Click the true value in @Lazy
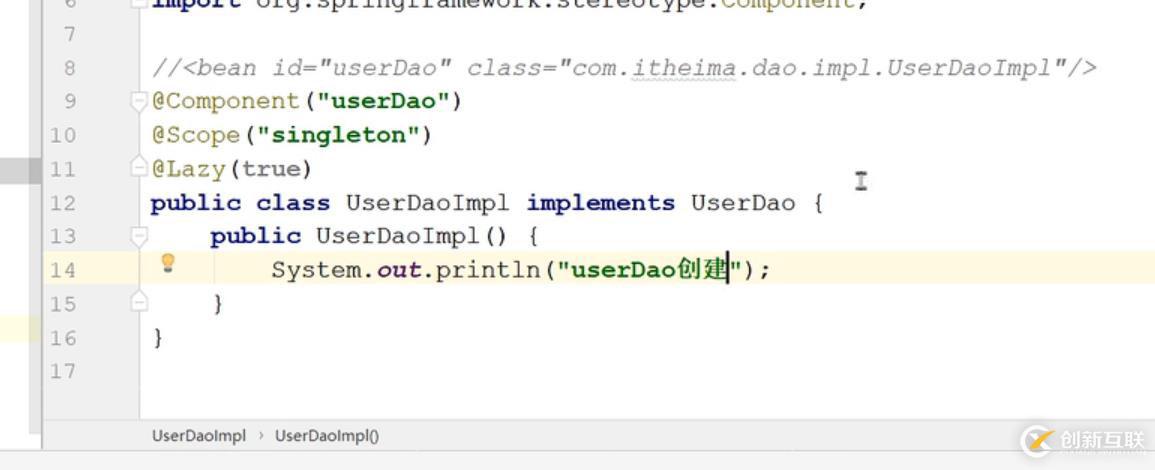This screenshot has width=1155, height=470. (270, 169)
